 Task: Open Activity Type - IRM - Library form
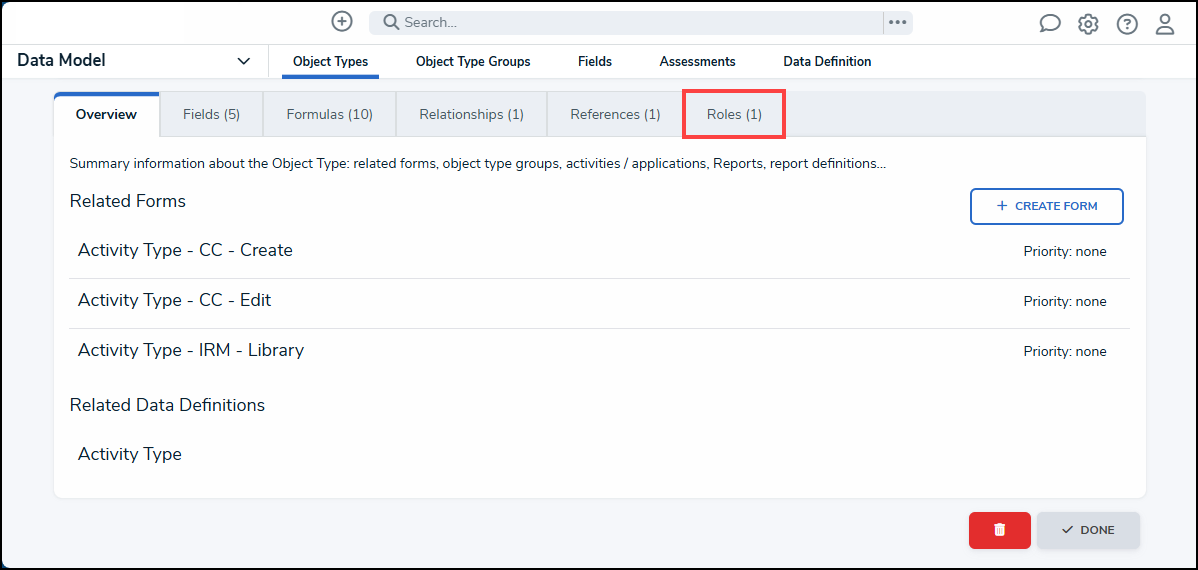tap(191, 350)
